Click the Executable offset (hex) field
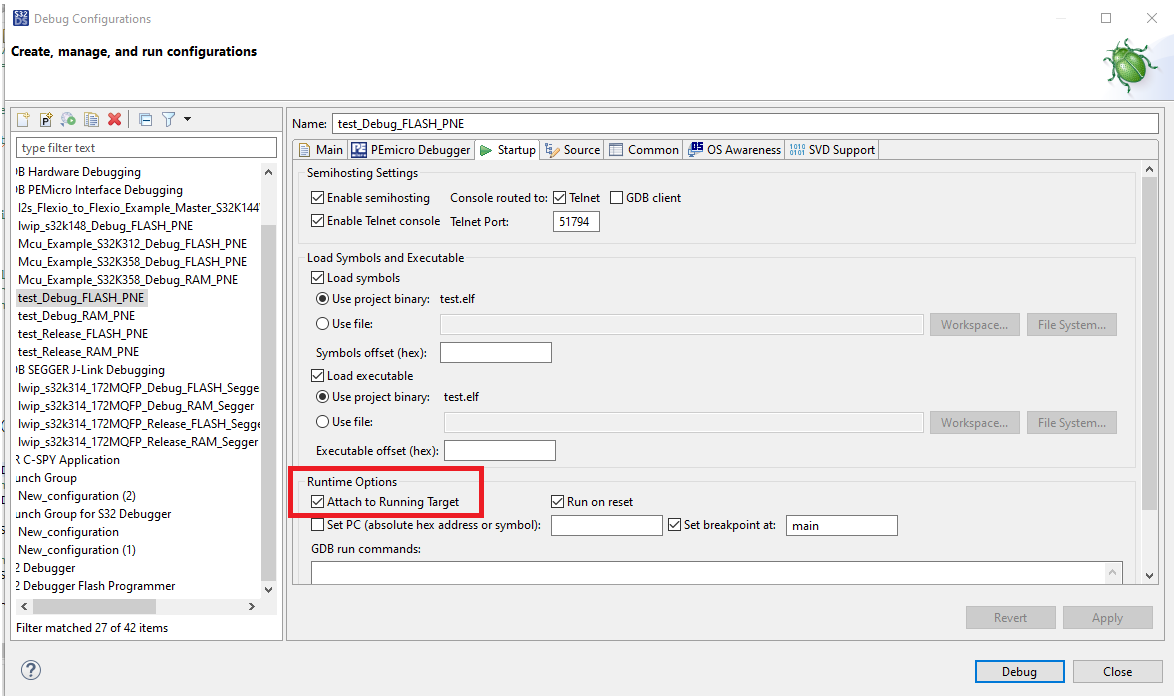The width and height of the screenshot is (1174, 696). pyautogui.click(x=499, y=451)
